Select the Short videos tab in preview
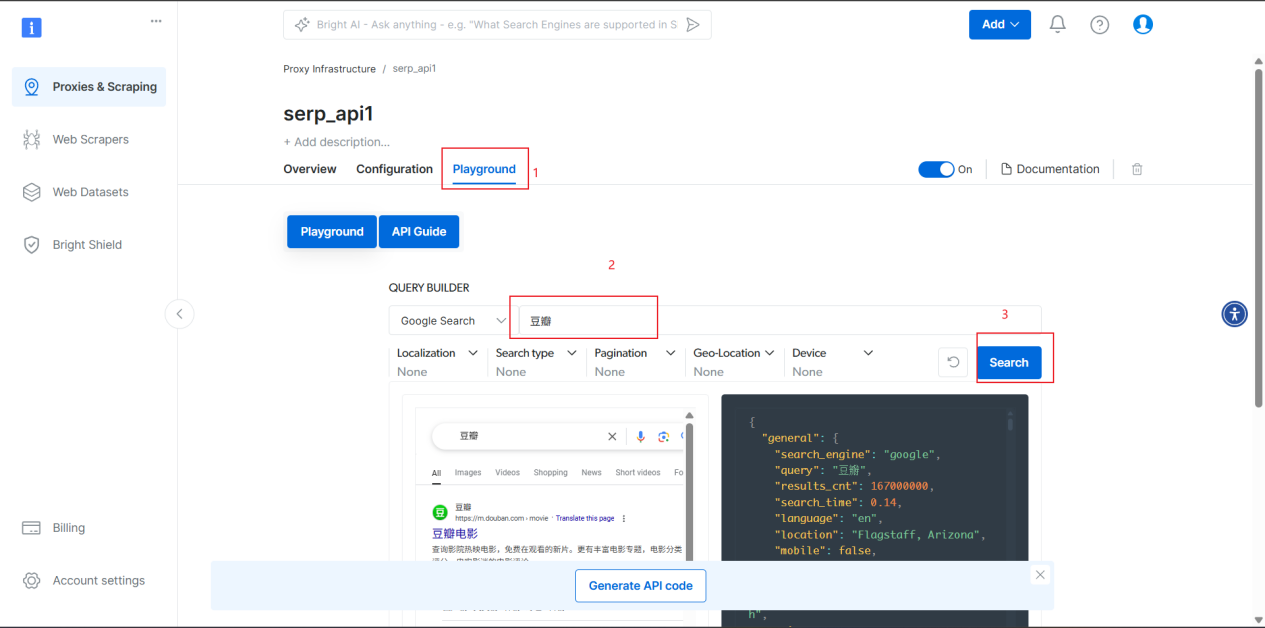The height and width of the screenshot is (628, 1265). point(638,472)
